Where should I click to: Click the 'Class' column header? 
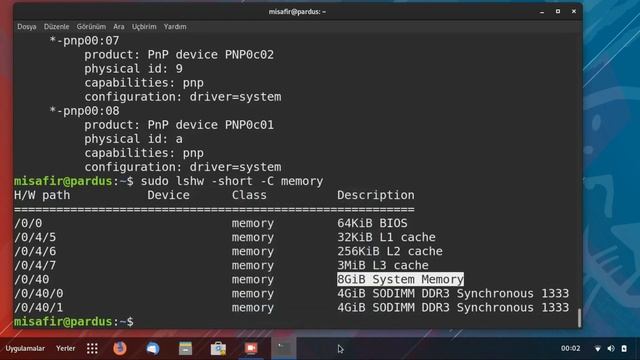249,195
